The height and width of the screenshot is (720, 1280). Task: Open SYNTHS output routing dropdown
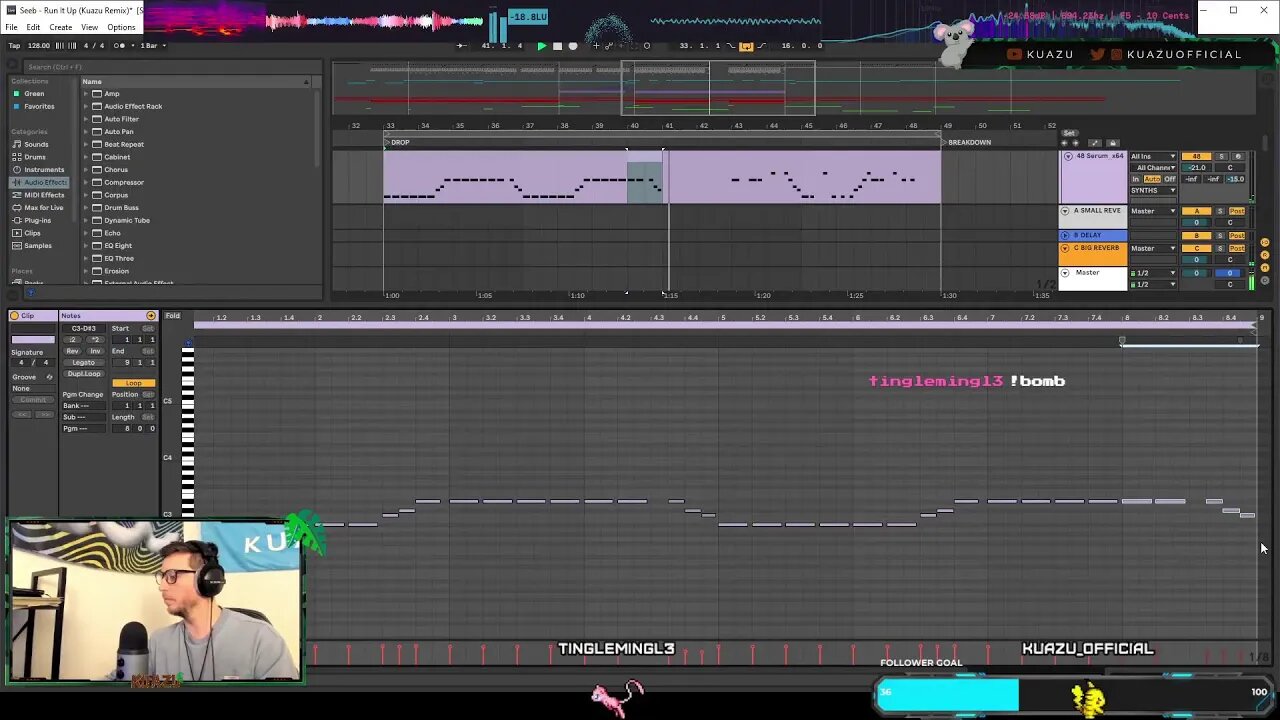coord(1153,190)
